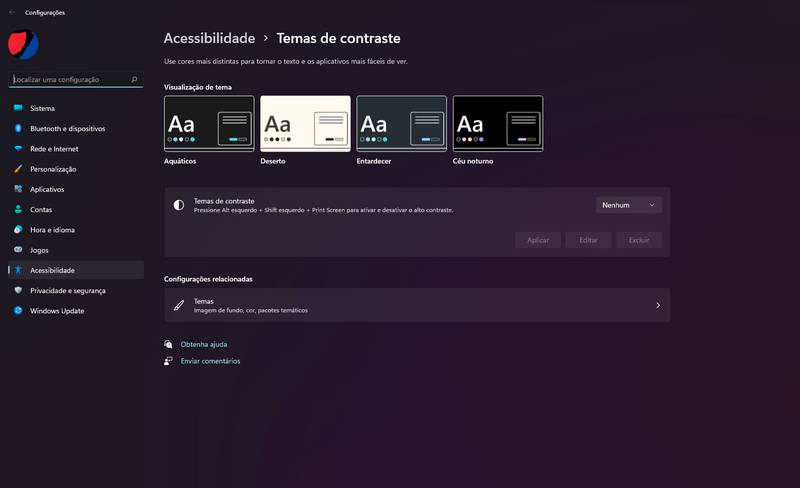Go to Bluetooth e dispositivos section
800x488 pixels.
76,129
